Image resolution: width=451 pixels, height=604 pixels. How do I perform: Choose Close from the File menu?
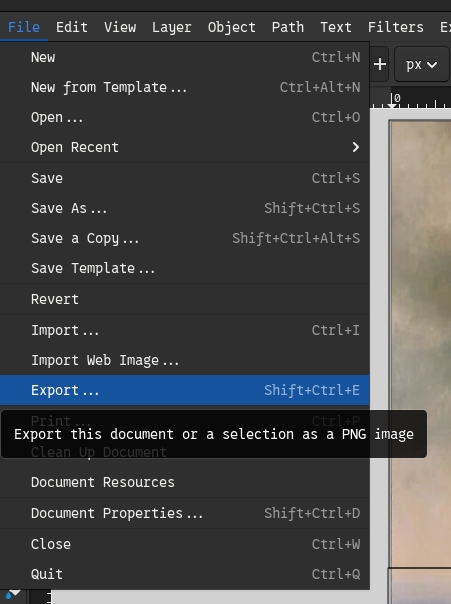click(184, 544)
